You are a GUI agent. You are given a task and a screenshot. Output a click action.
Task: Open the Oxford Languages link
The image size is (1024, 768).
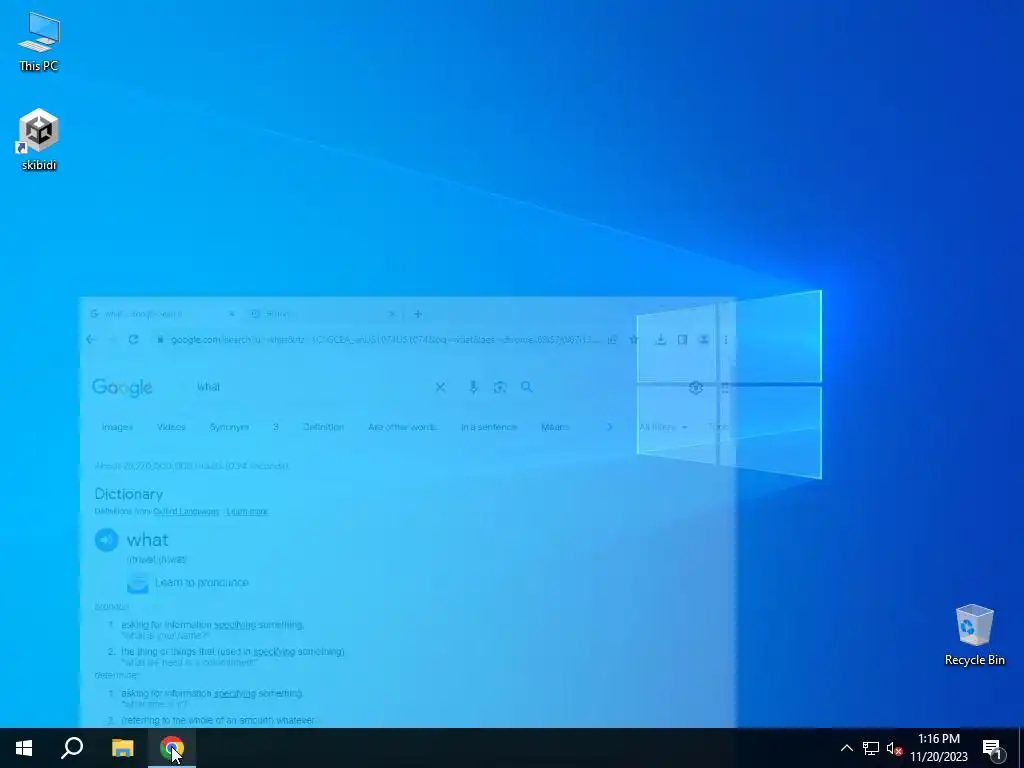pos(186,511)
